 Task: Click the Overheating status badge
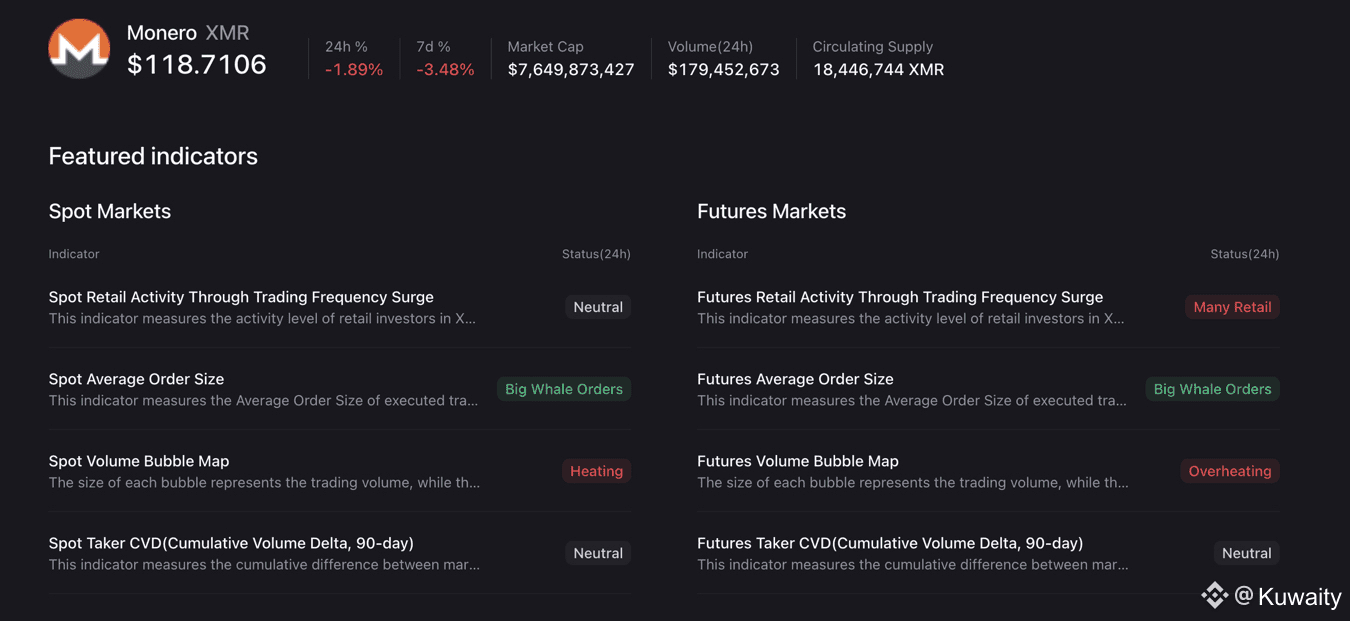pyautogui.click(x=1229, y=471)
